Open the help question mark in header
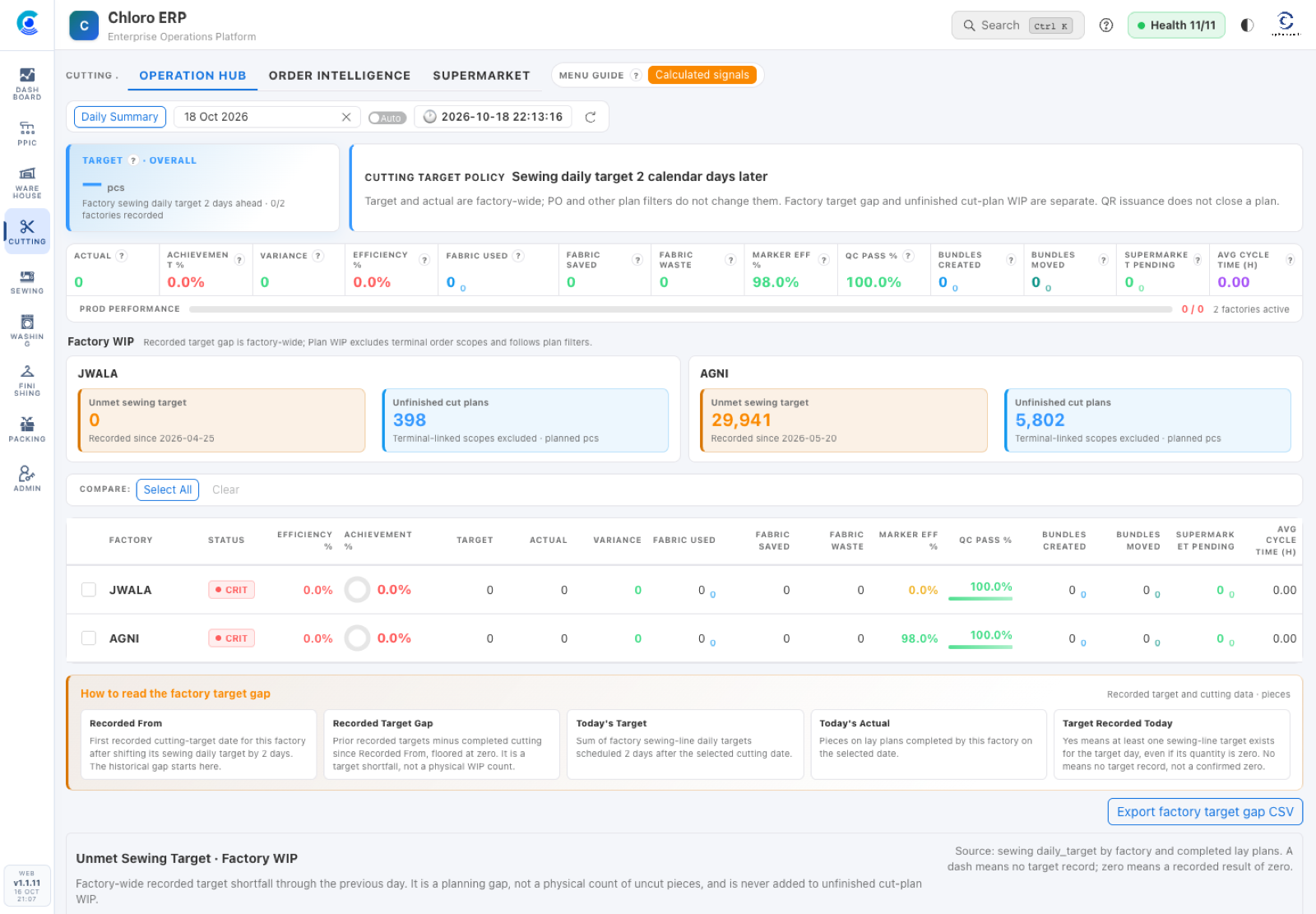1316x914 pixels. pyautogui.click(x=1106, y=26)
